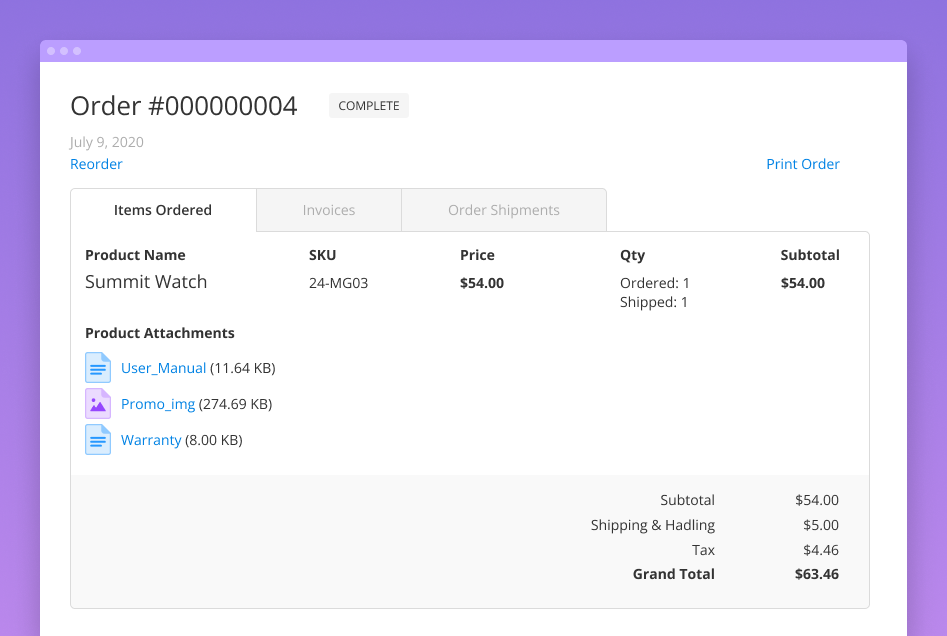
Task: Click the Order #000000004 heading
Action: click(x=183, y=105)
